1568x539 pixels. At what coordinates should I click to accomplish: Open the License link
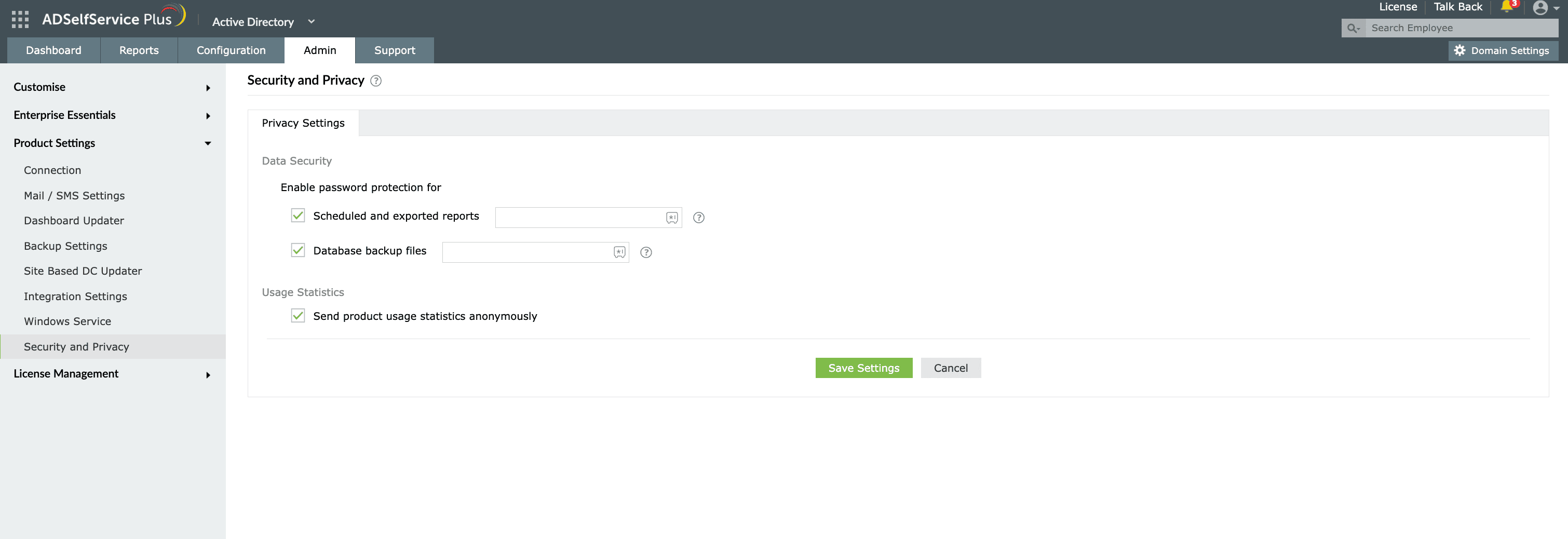[1398, 7]
